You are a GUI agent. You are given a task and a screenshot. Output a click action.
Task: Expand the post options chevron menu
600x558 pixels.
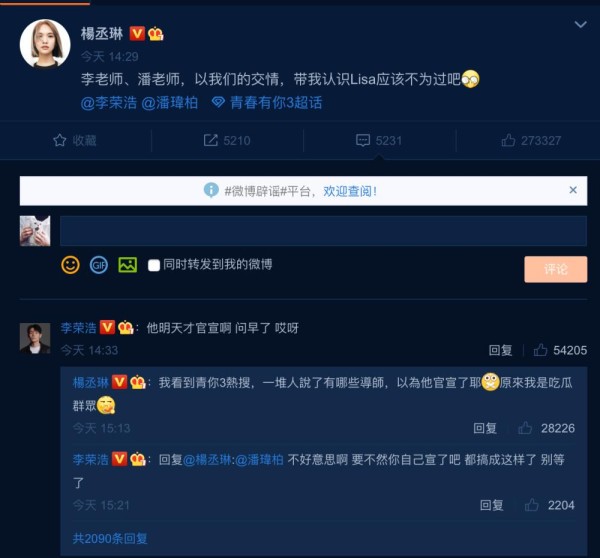pyautogui.click(x=580, y=24)
